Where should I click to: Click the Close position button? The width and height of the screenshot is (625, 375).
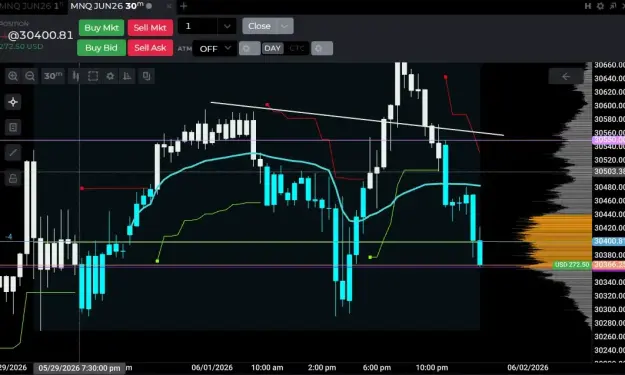point(259,26)
